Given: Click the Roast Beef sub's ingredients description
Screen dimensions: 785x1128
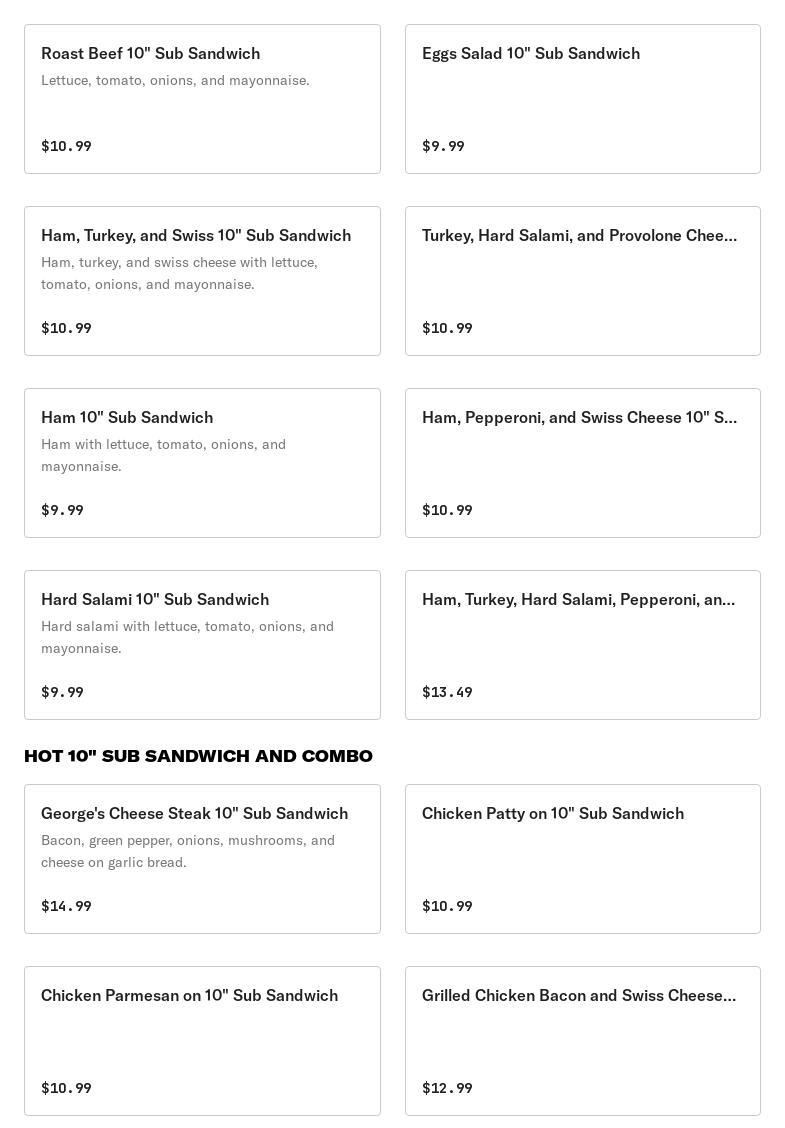Looking at the screenshot, I should [x=175, y=80].
